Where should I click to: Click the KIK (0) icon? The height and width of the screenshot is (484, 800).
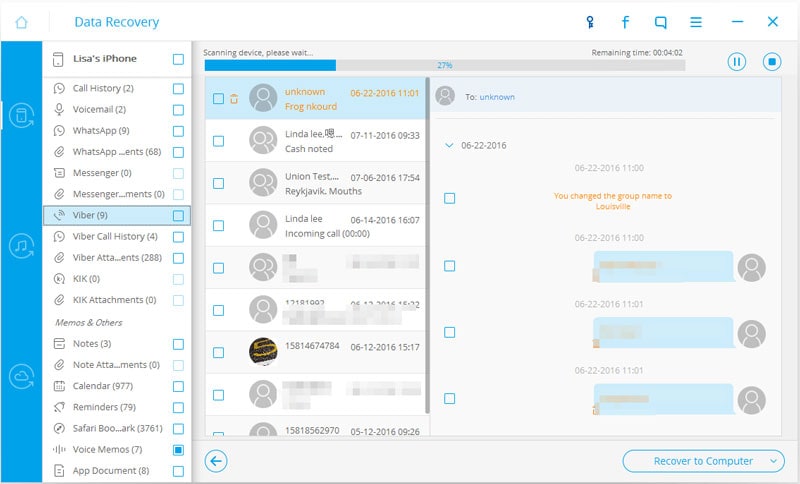pyautogui.click(x=59, y=279)
